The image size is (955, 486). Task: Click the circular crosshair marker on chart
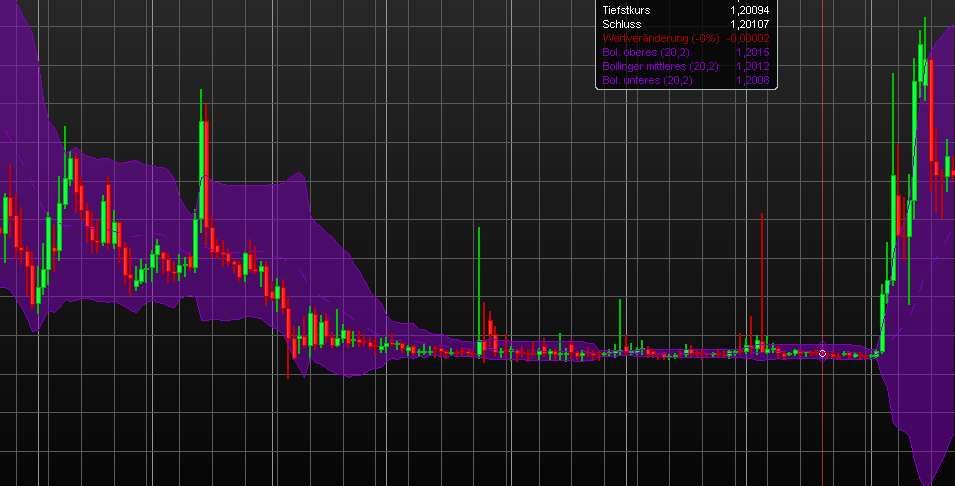(822, 353)
